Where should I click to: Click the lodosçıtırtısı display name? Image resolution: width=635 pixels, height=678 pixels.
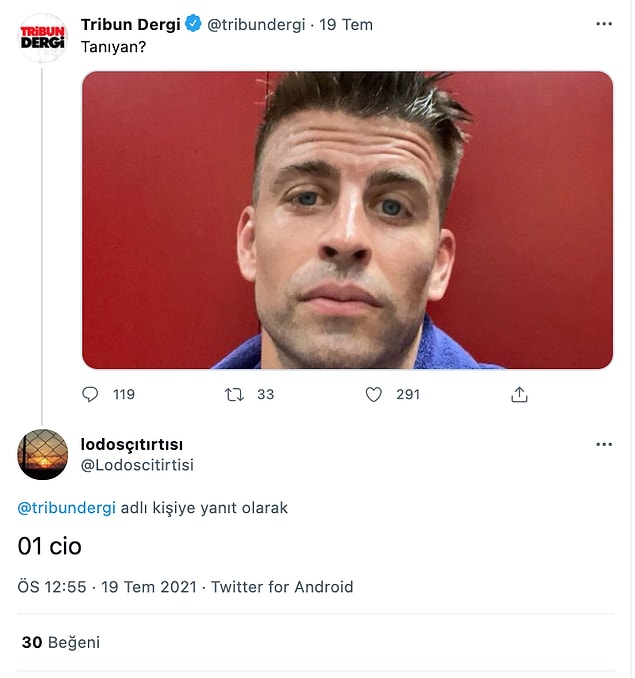click(132, 445)
